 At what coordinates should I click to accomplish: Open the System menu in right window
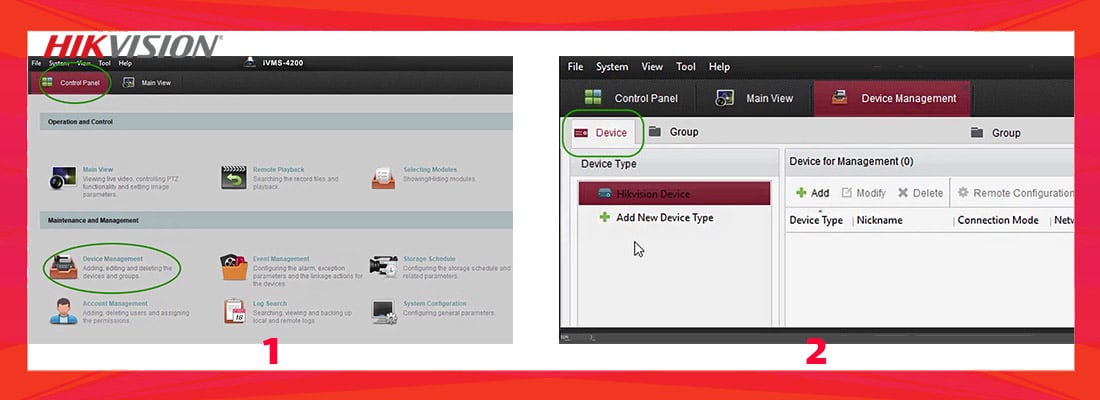[612, 67]
